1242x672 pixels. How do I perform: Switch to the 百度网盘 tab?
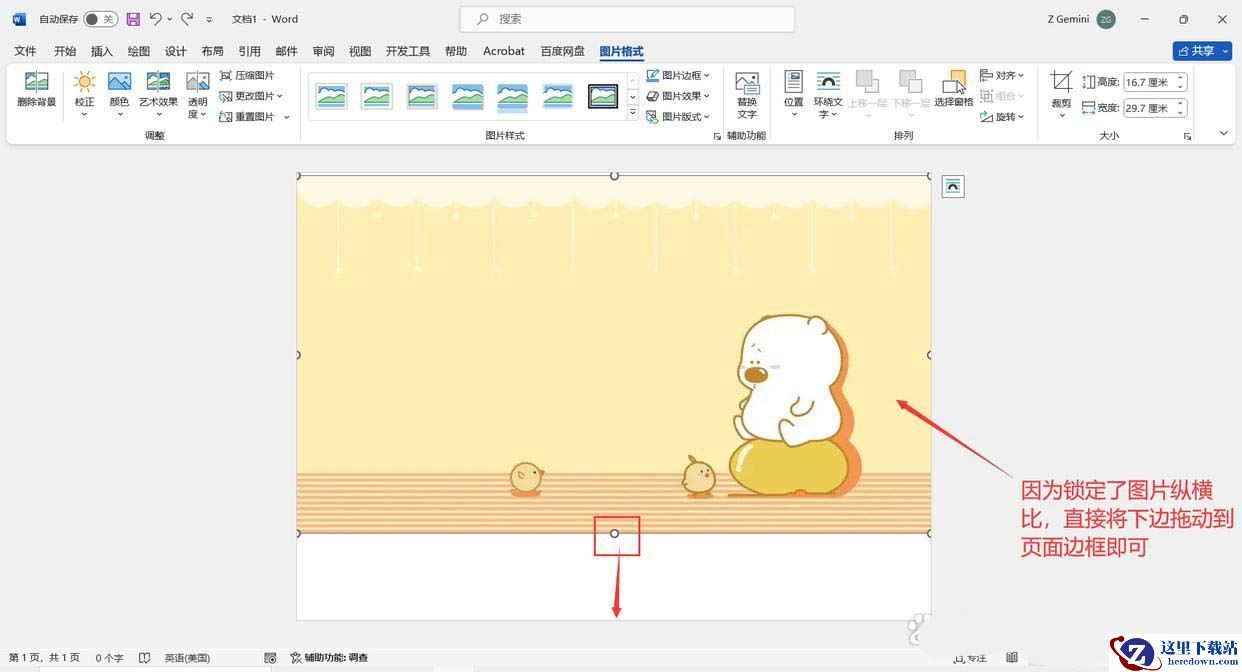click(x=563, y=51)
